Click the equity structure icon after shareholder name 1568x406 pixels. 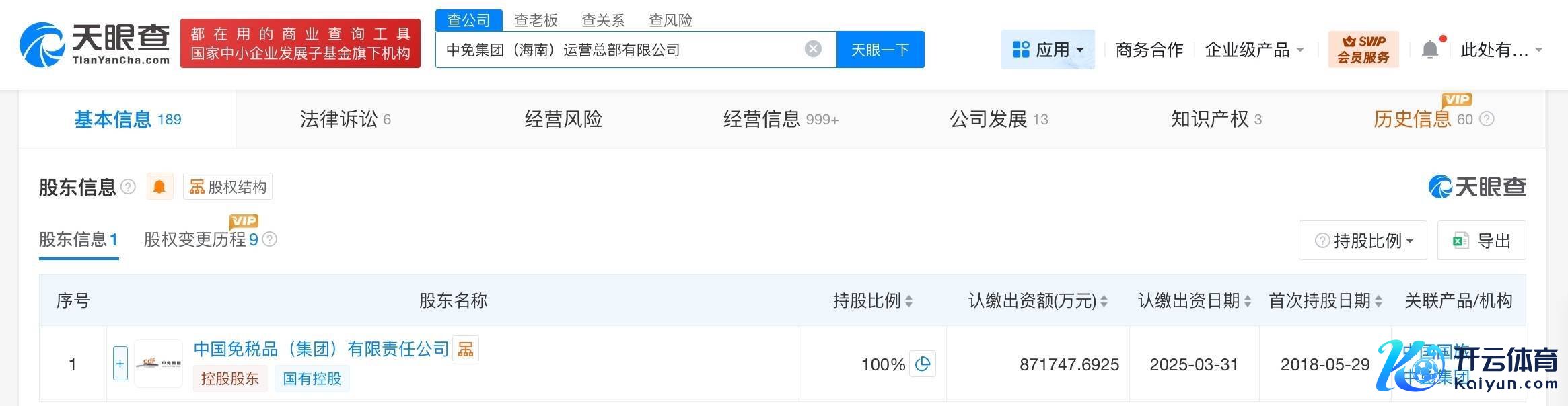click(x=465, y=350)
